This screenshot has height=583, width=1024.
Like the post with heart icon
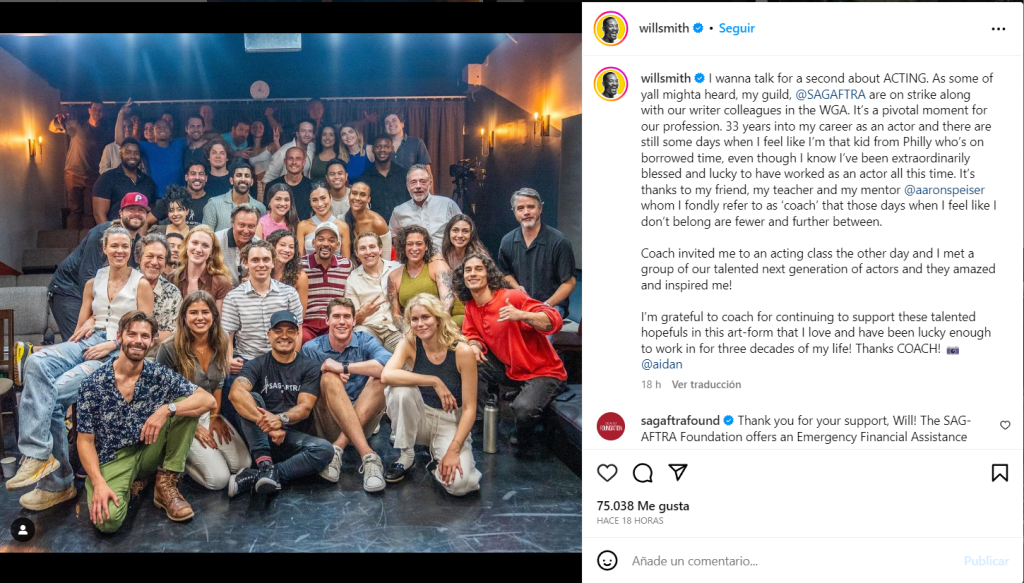pos(607,473)
